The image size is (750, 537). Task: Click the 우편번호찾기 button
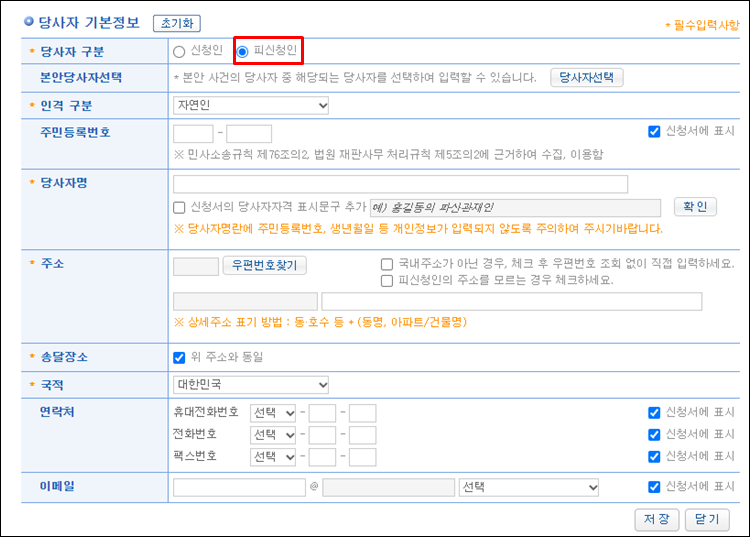[x=265, y=265]
